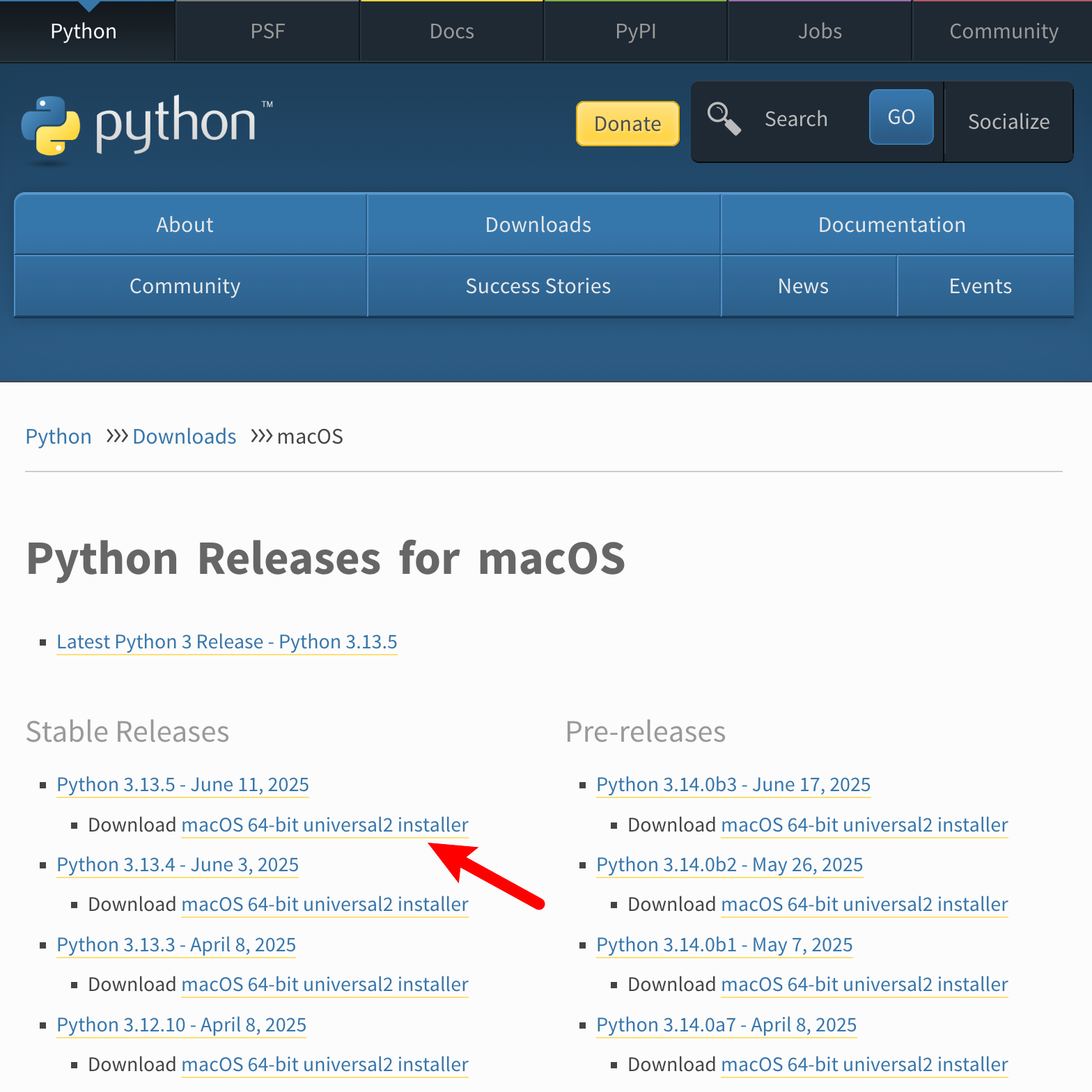Download the Python 3.14.0a7 macOS universal2 installer

pos(865,1064)
